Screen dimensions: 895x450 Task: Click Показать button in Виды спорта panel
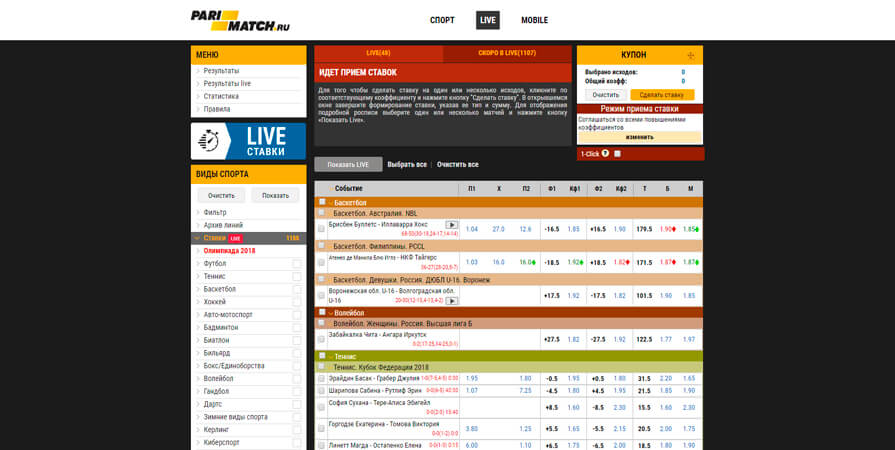click(x=275, y=195)
